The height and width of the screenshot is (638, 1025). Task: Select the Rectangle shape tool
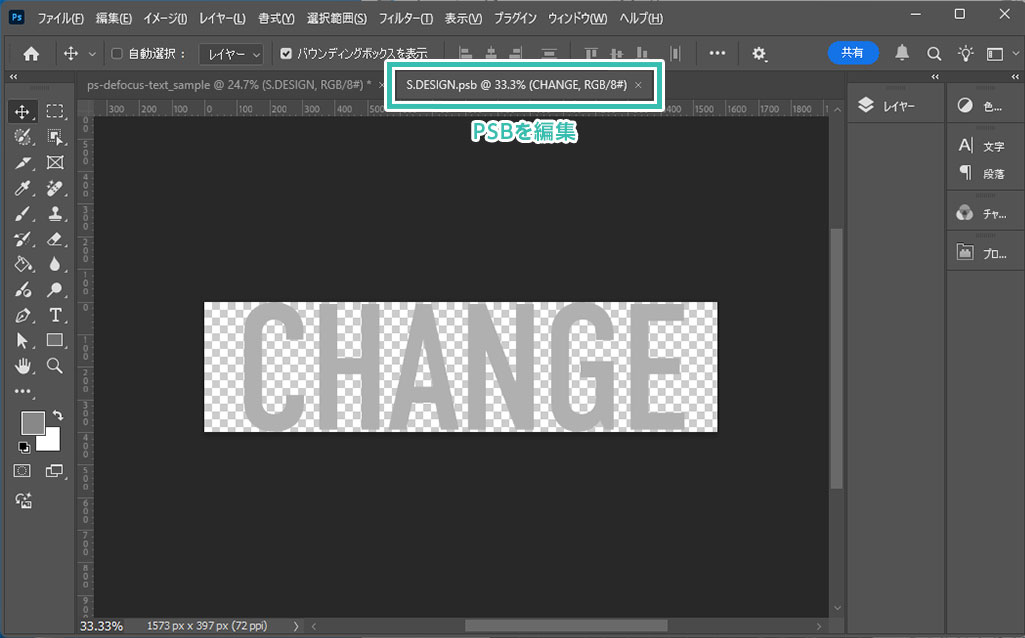pos(55,341)
